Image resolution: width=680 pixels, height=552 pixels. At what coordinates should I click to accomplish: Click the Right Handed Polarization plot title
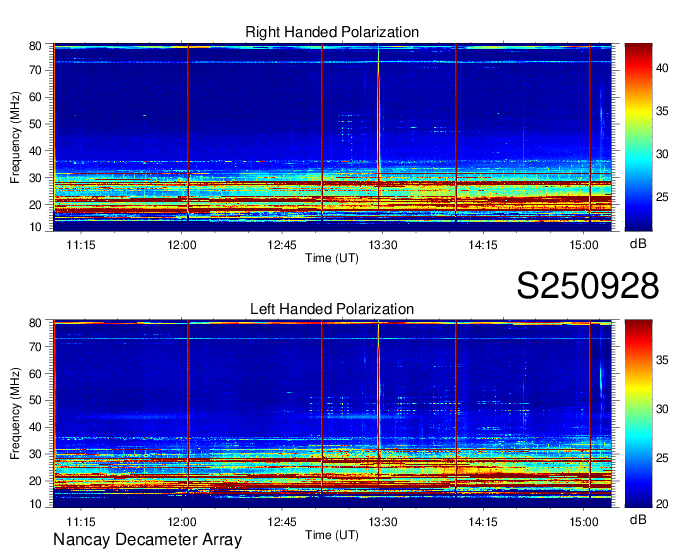tap(332, 33)
